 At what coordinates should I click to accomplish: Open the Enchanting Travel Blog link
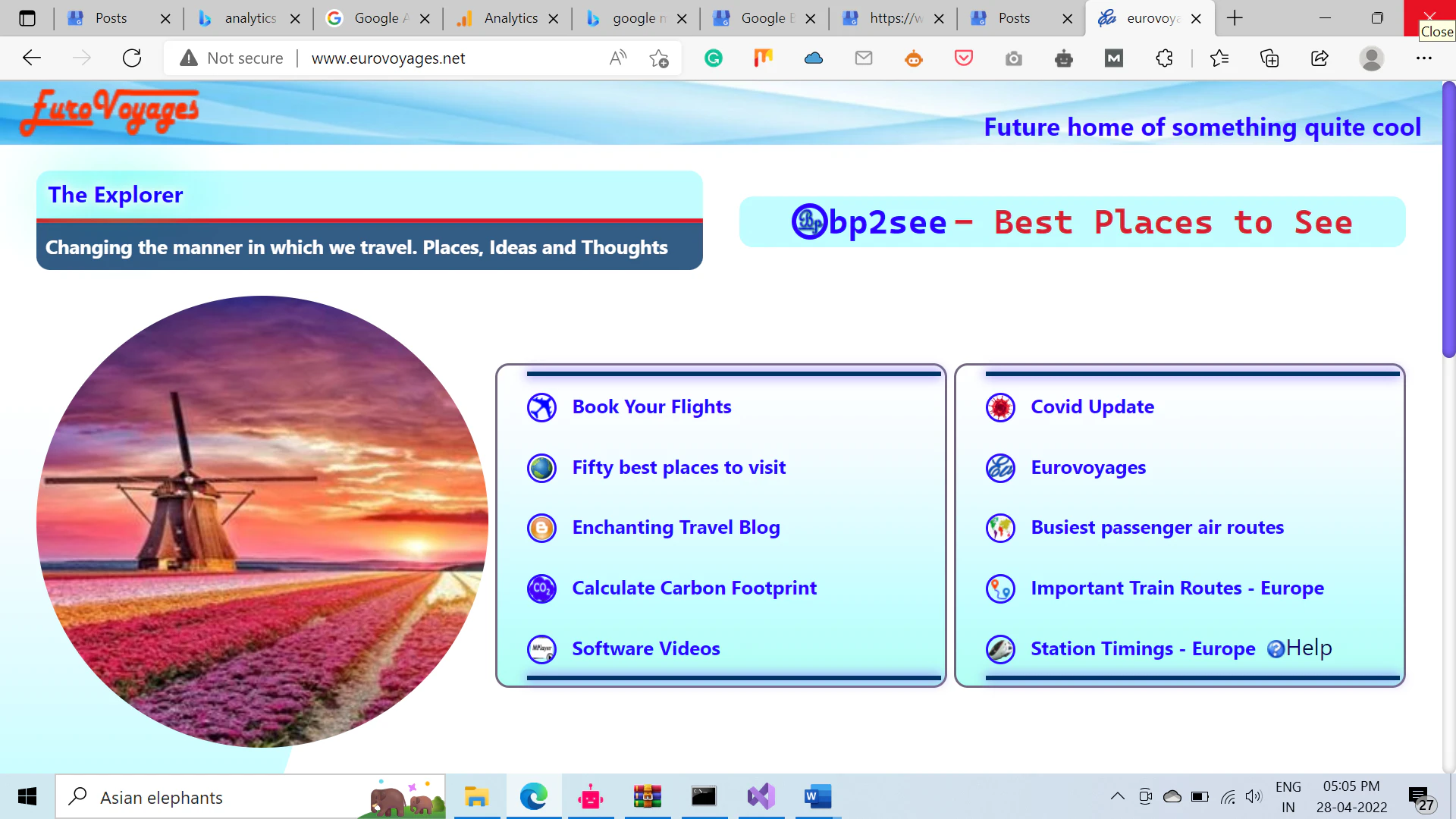point(676,528)
